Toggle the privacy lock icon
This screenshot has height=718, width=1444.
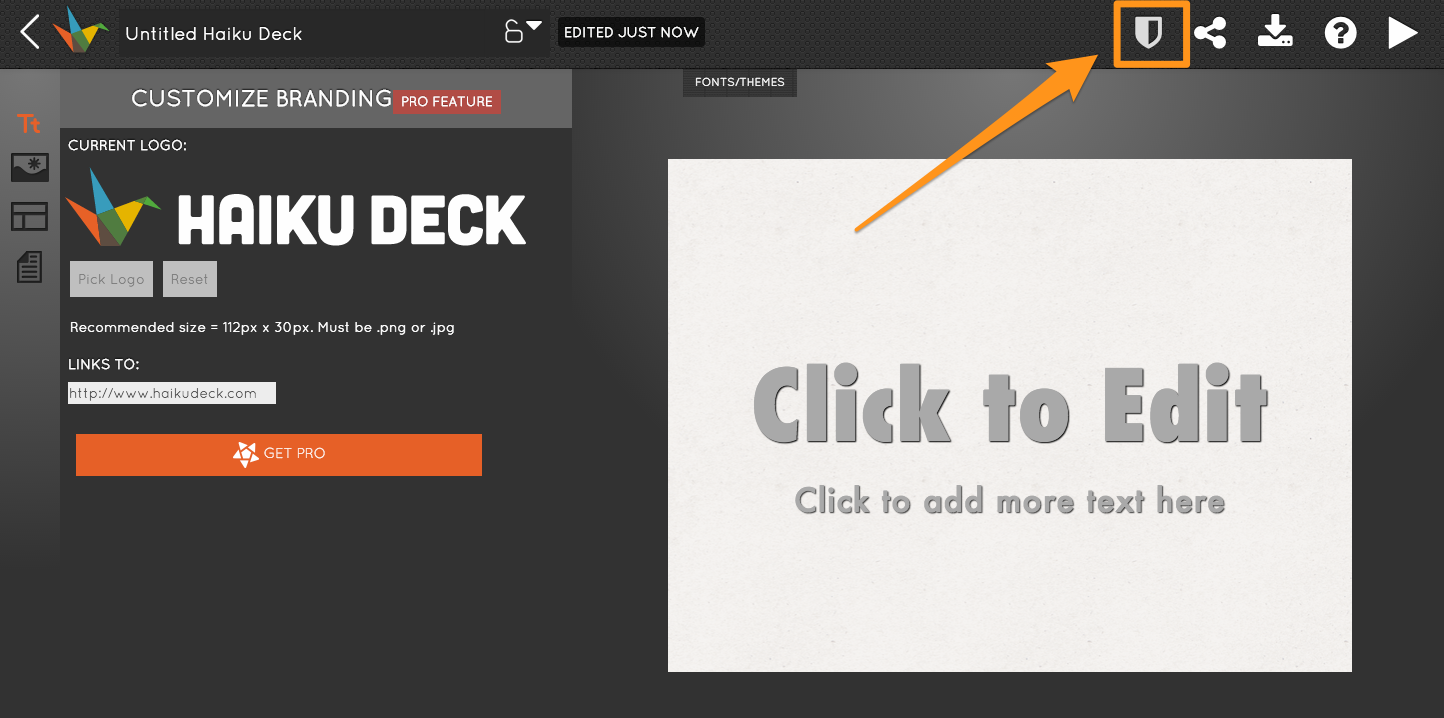pyautogui.click(x=513, y=32)
